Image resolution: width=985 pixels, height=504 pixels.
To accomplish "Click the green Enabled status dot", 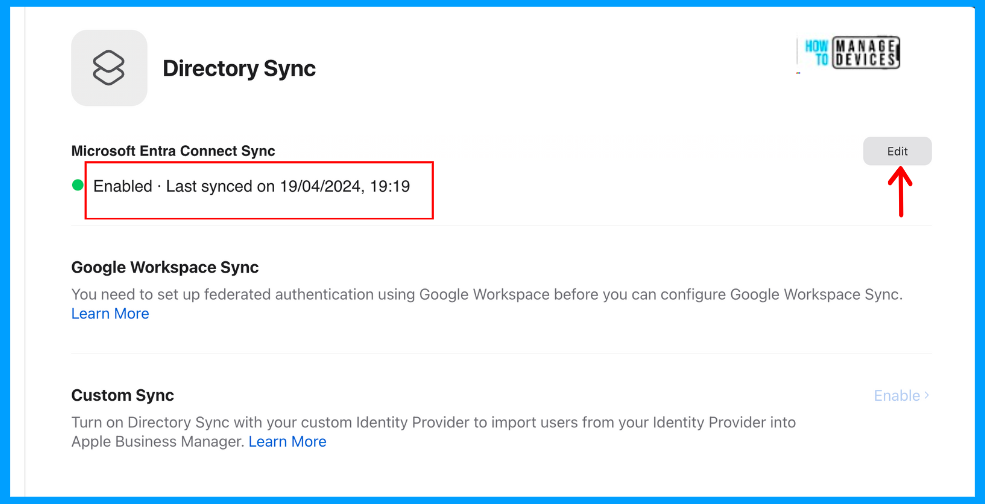I will (x=78, y=185).
